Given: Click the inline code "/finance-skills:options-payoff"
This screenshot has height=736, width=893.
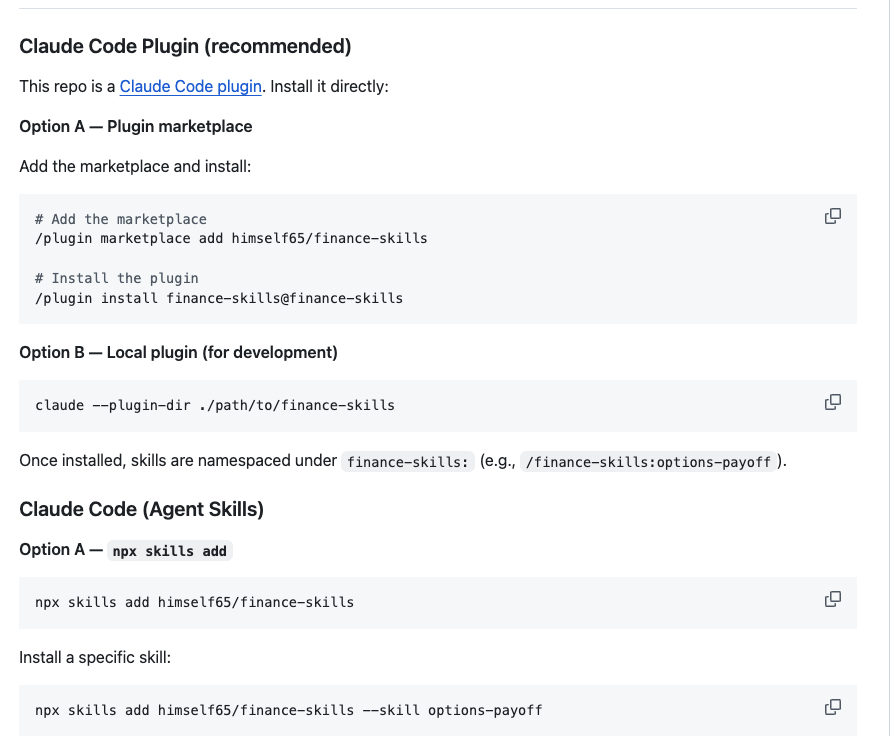Looking at the screenshot, I should point(648,461).
